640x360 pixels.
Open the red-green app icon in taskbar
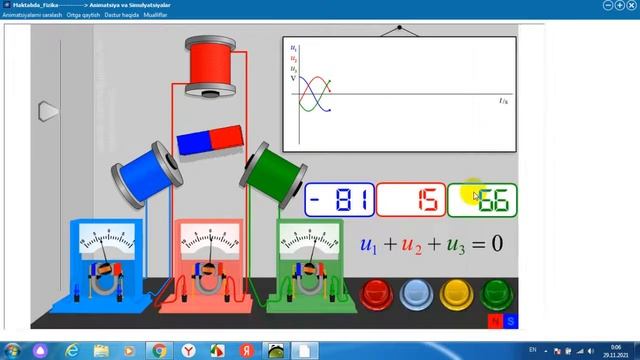click(x=217, y=351)
